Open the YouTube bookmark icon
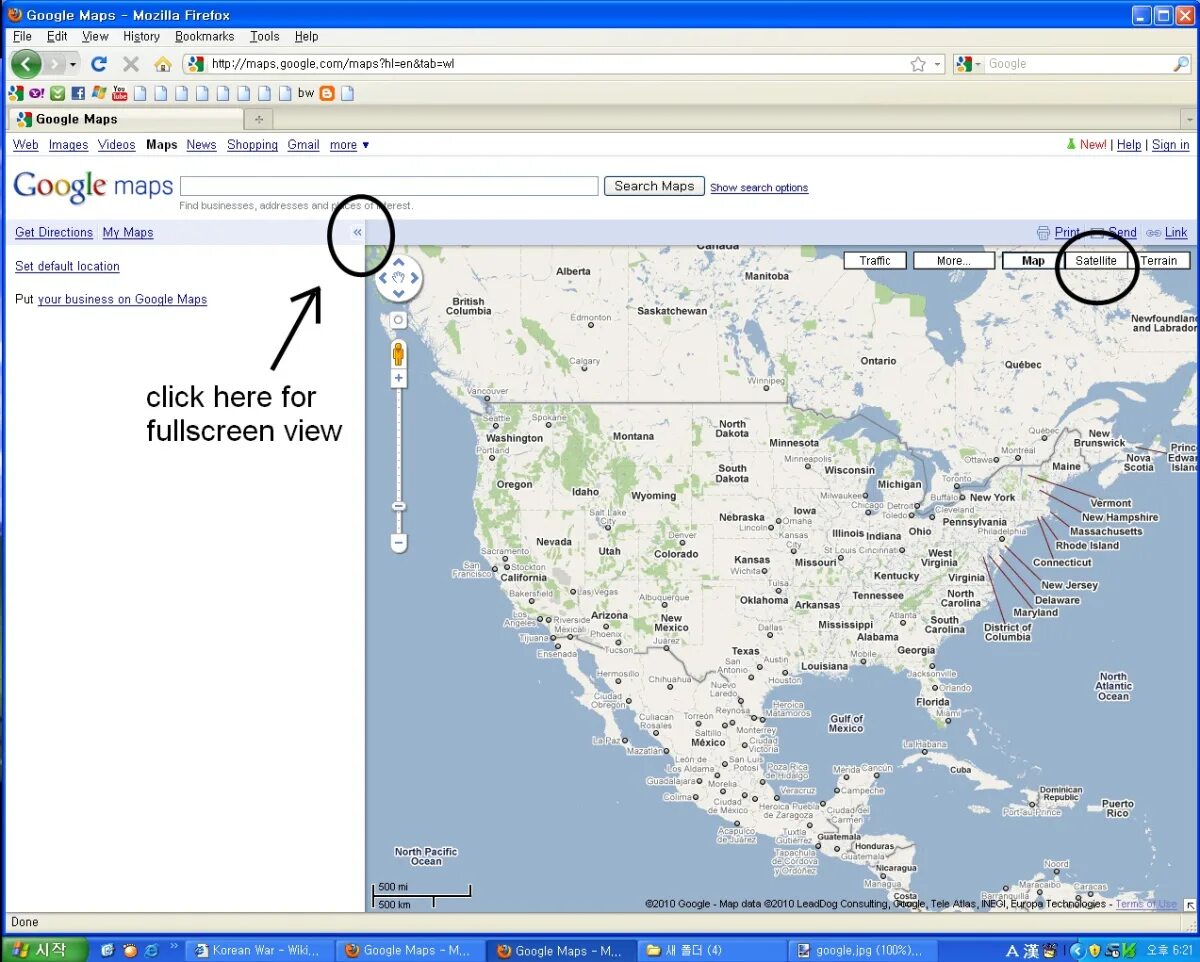The image size is (1200, 962). [x=120, y=93]
